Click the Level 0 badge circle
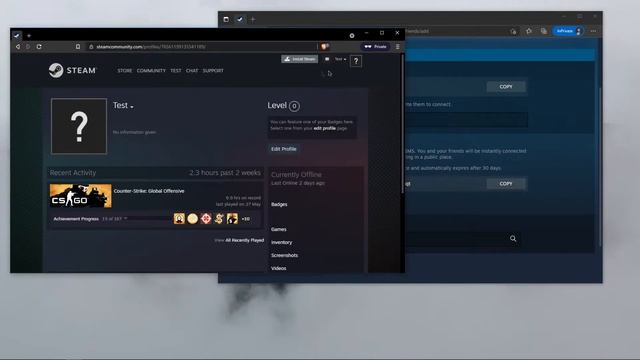 point(294,106)
